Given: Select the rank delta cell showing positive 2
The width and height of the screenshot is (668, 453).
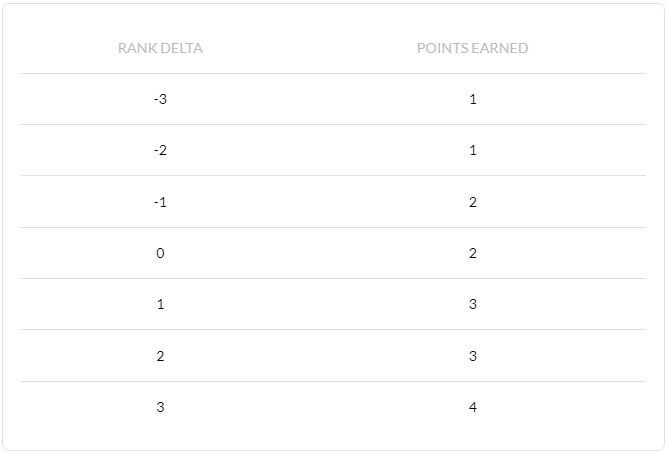Looking at the screenshot, I should tap(160, 356).
